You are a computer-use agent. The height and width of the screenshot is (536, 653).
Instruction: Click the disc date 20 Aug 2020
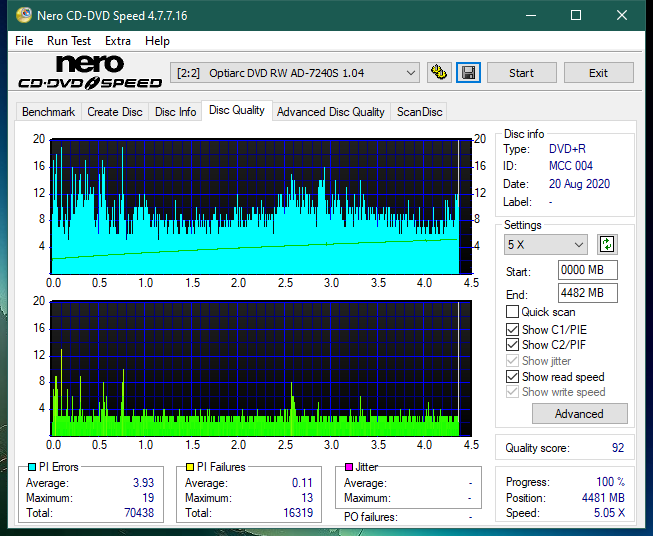(x=579, y=184)
